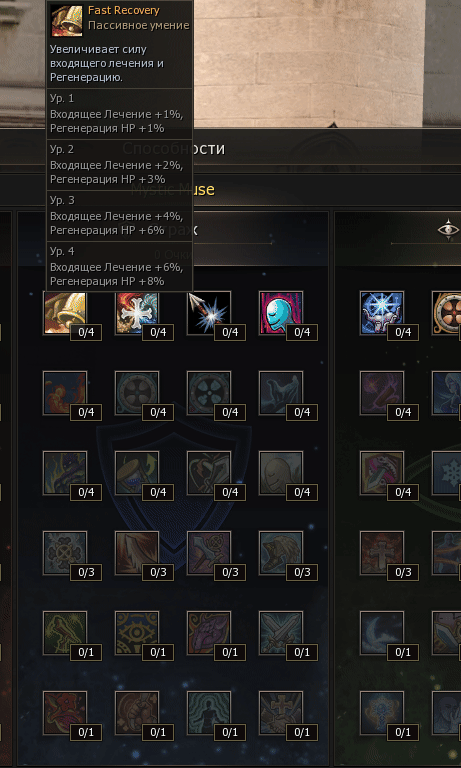This screenshot has width=461, height=768.
Task: Pick the hourglass with arrows skill
Action: [x=137, y=473]
